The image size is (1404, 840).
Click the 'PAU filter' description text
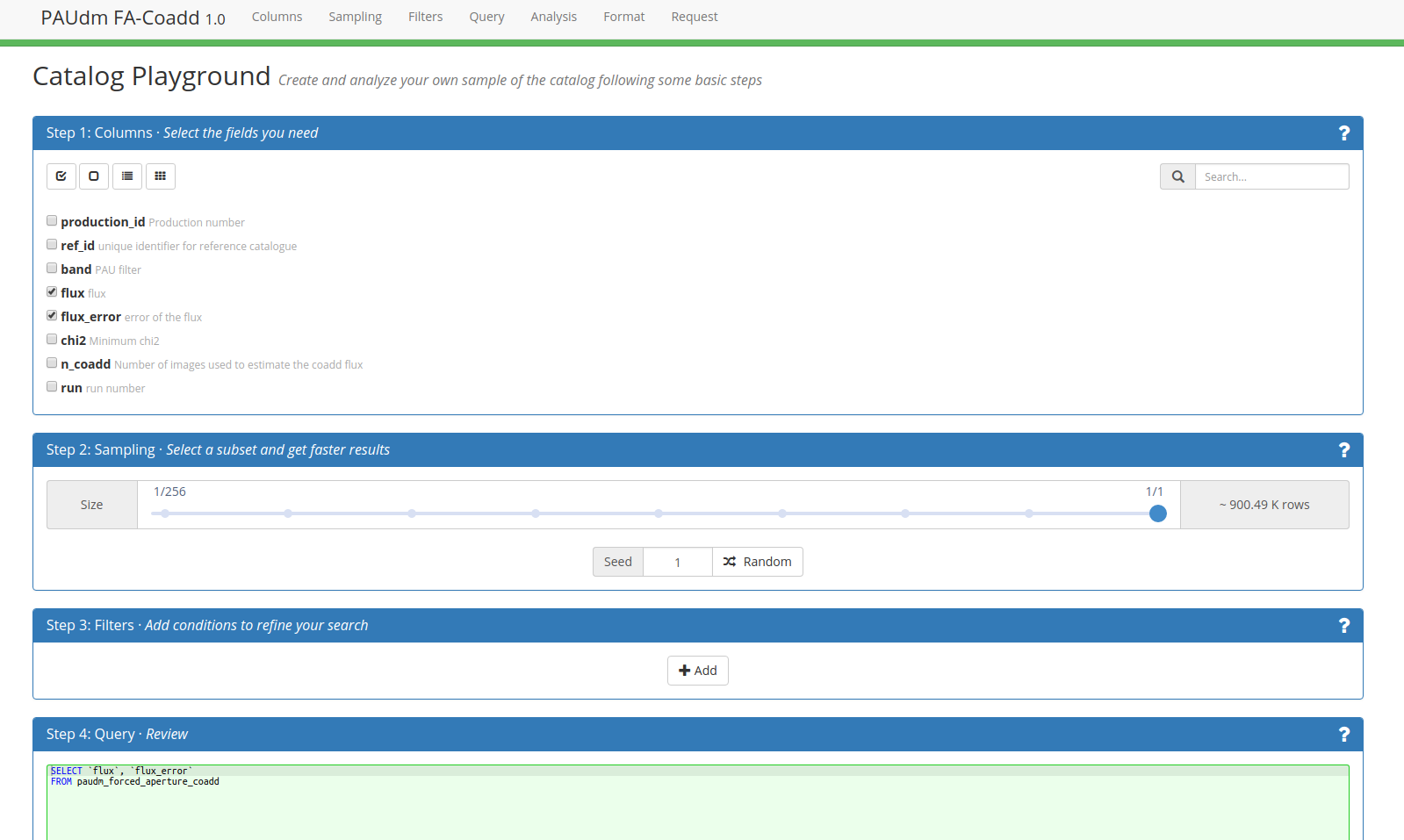coord(119,270)
